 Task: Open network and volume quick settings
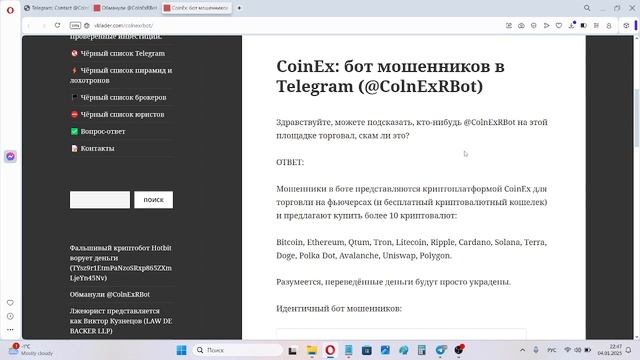(578, 350)
